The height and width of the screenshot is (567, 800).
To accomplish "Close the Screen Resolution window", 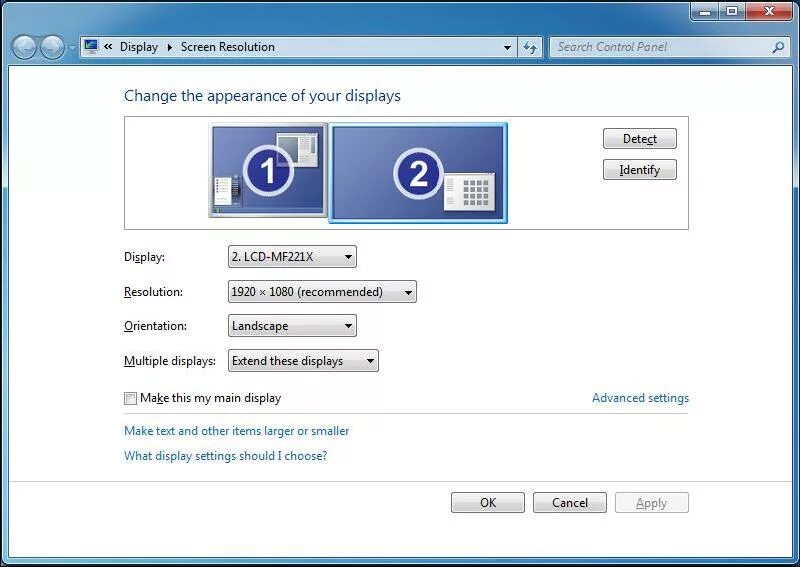I will click(769, 11).
